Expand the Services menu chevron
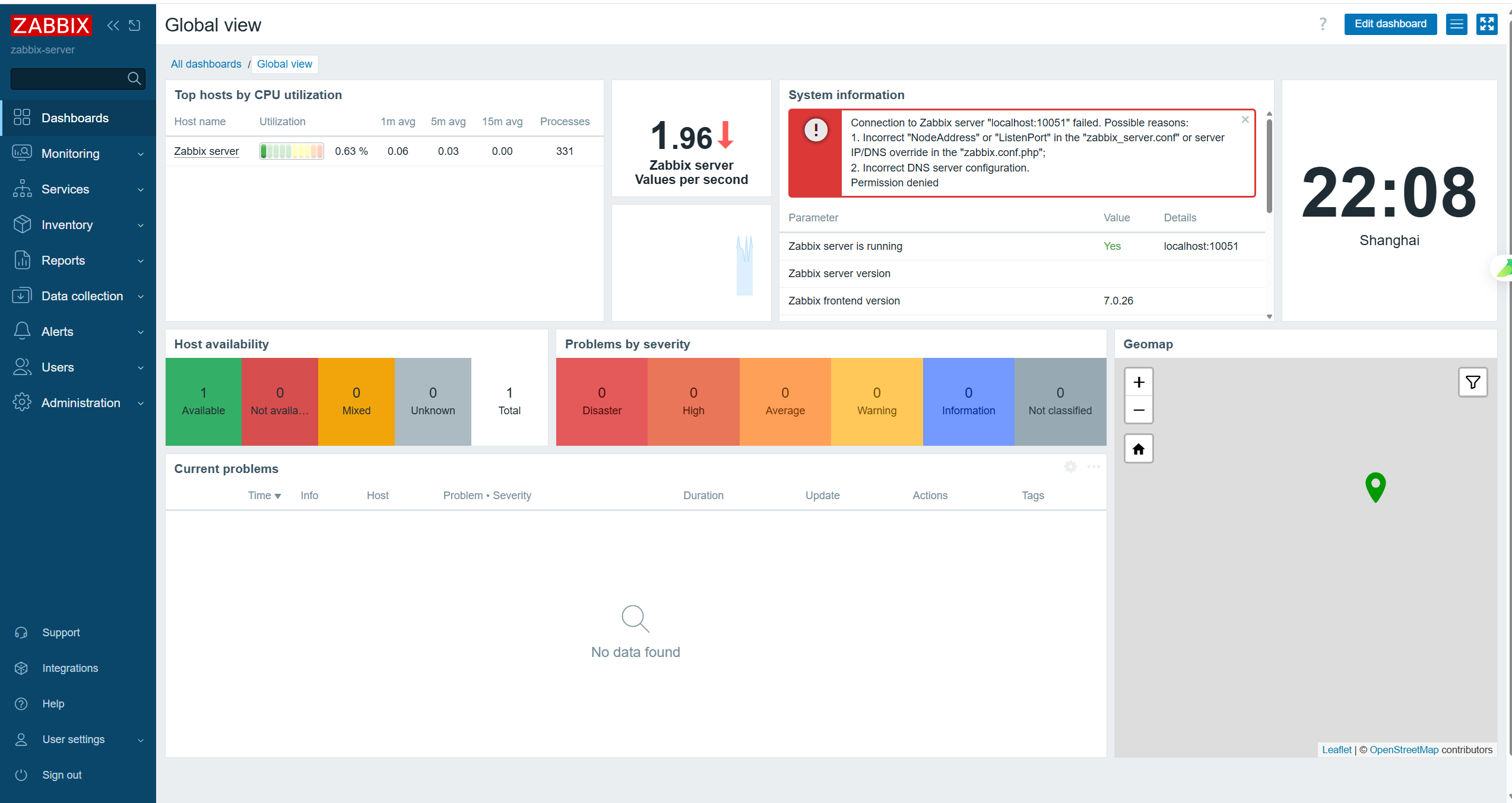 141,190
